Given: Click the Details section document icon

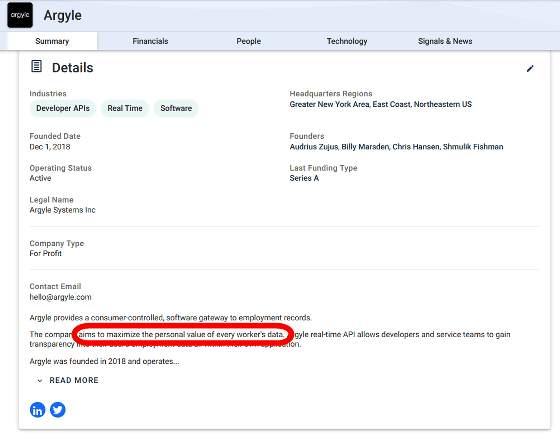Looking at the screenshot, I should click(36, 66).
